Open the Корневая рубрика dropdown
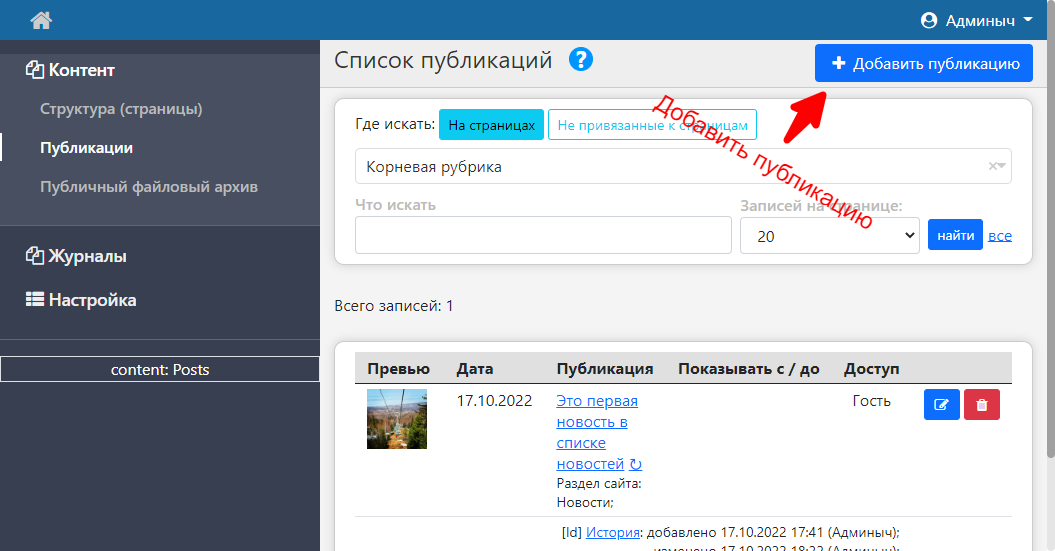This screenshot has height=551, width=1055. pos(683,166)
